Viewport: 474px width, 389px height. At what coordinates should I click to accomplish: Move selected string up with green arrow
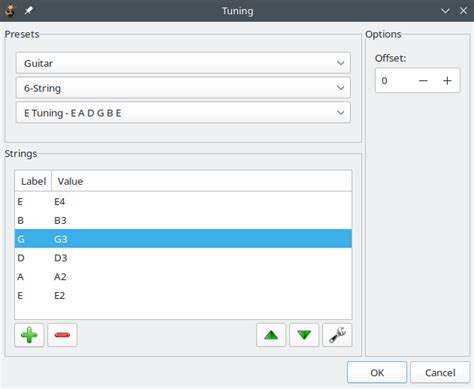coord(271,335)
